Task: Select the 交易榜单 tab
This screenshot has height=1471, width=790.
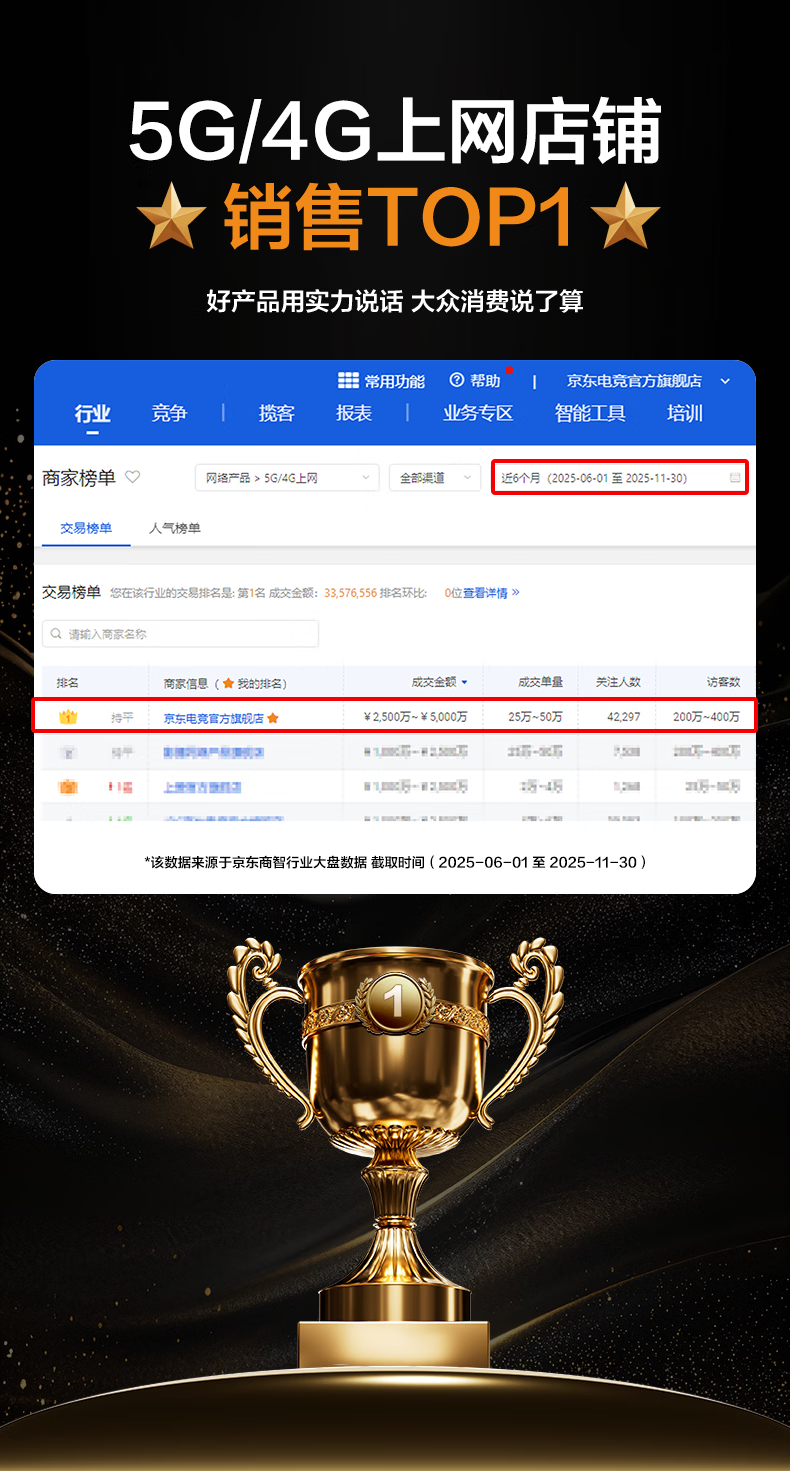Action: (86, 528)
